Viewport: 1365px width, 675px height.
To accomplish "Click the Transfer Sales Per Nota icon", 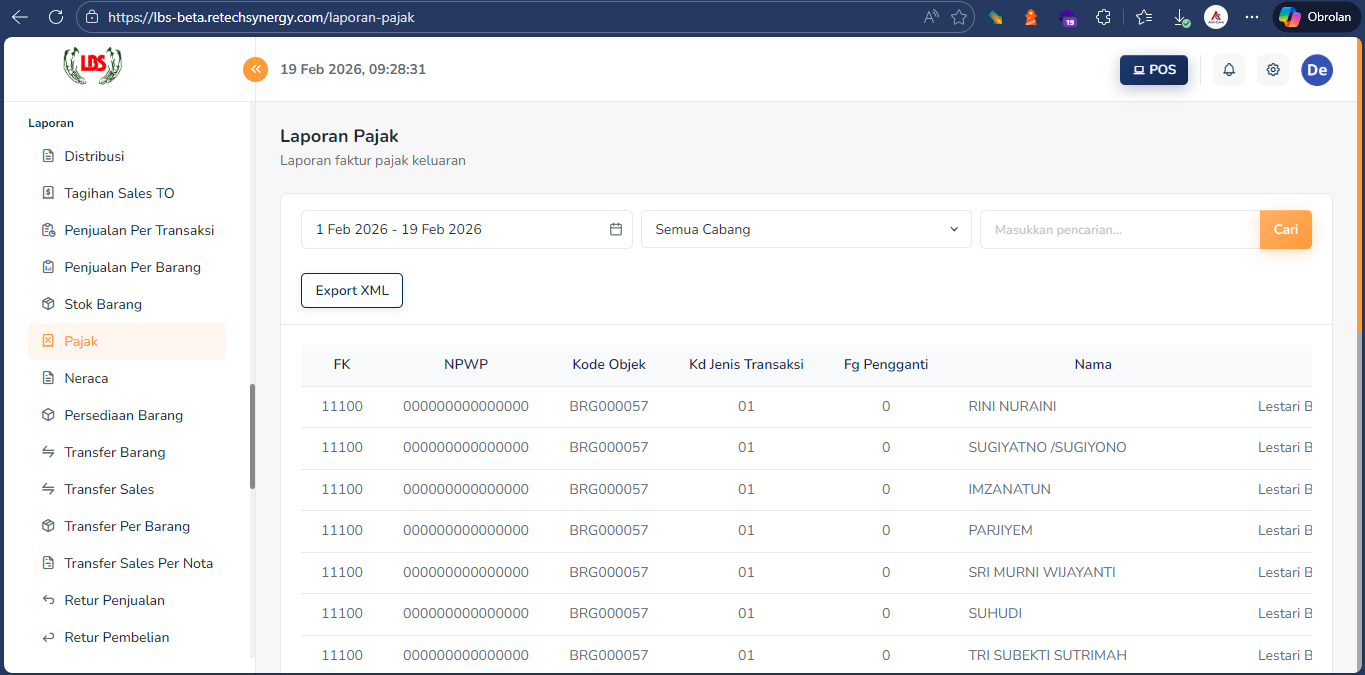I will [x=48, y=563].
